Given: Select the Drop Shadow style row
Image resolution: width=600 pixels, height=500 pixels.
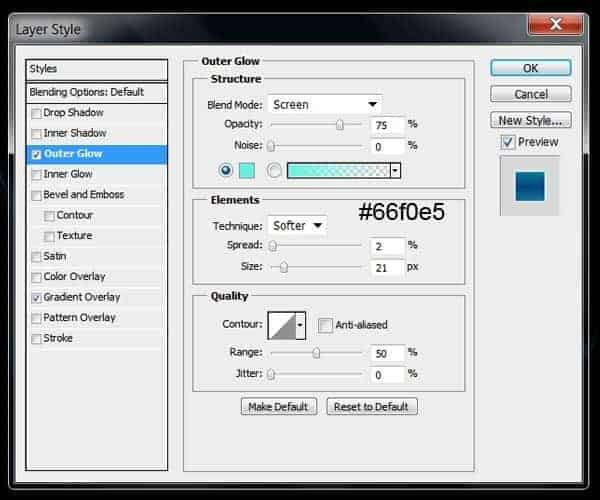Looking at the screenshot, I should pos(96,113).
